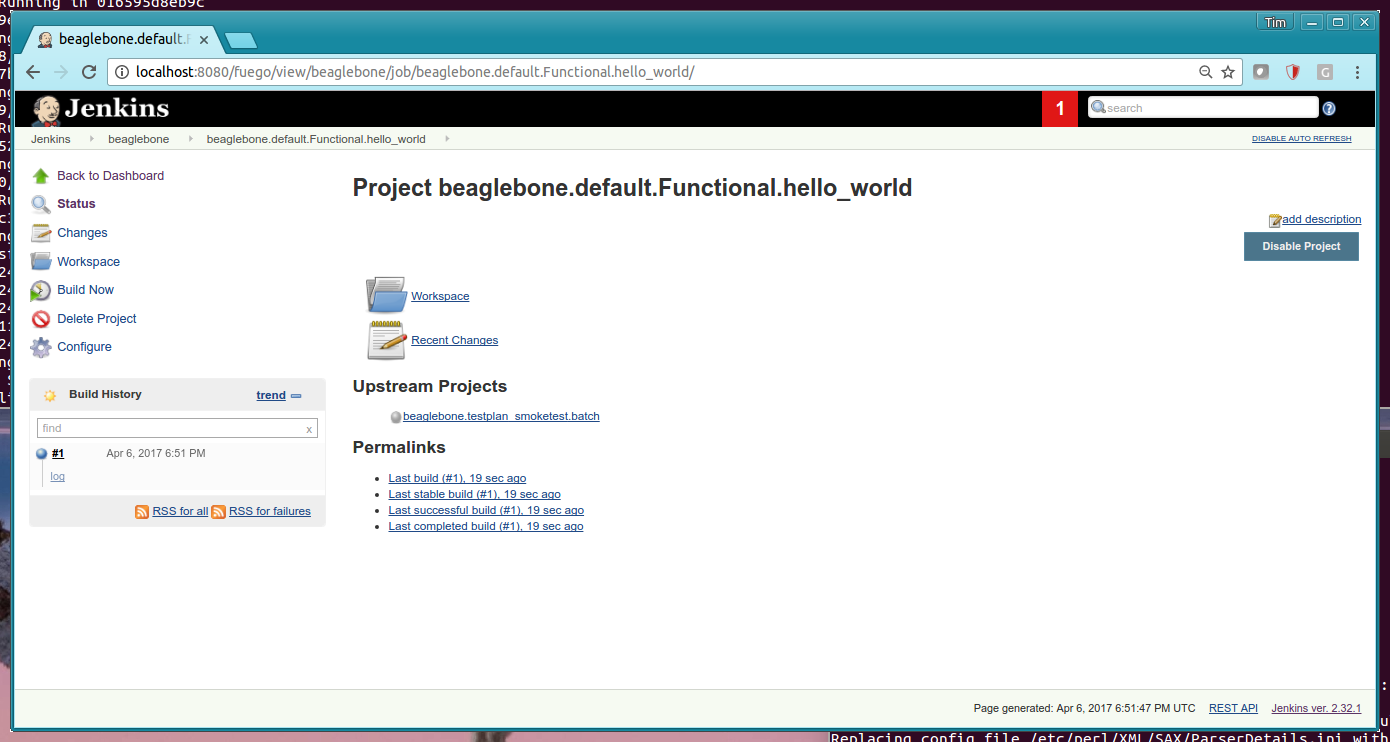The height and width of the screenshot is (742, 1390).
Task: Open the Configure sidebar item
Action: click(x=84, y=347)
